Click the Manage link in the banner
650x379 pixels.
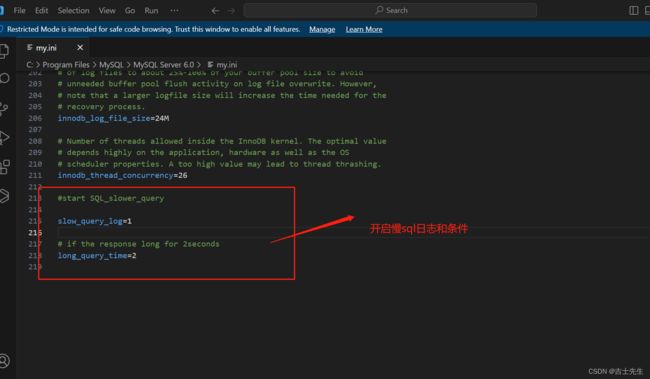[322, 29]
